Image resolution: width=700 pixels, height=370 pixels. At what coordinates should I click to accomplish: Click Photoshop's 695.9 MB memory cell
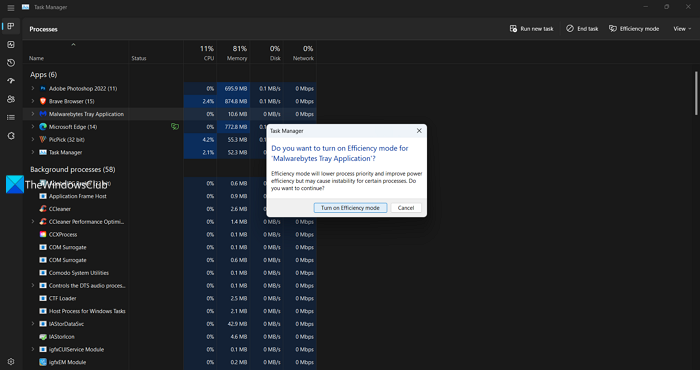click(x=233, y=88)
